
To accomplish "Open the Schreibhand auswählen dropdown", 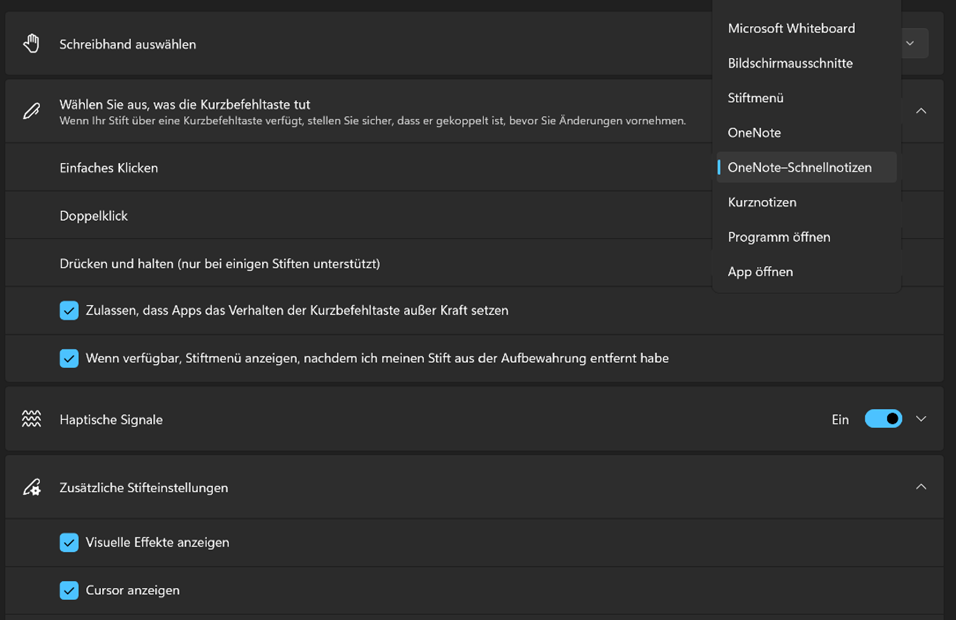I will tap(910, 43).
